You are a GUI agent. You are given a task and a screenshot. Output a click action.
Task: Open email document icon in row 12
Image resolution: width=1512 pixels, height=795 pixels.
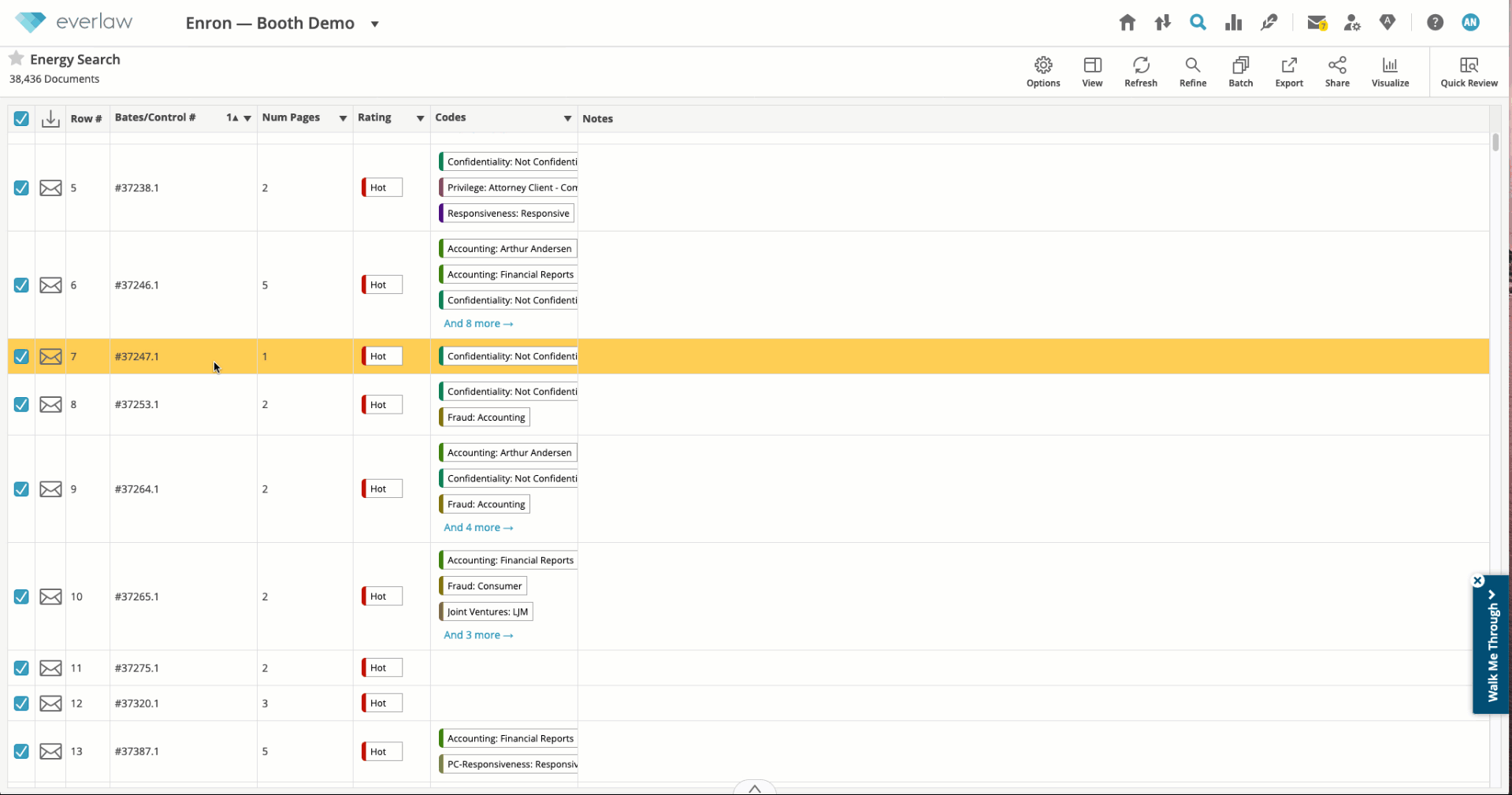[50, 703]
